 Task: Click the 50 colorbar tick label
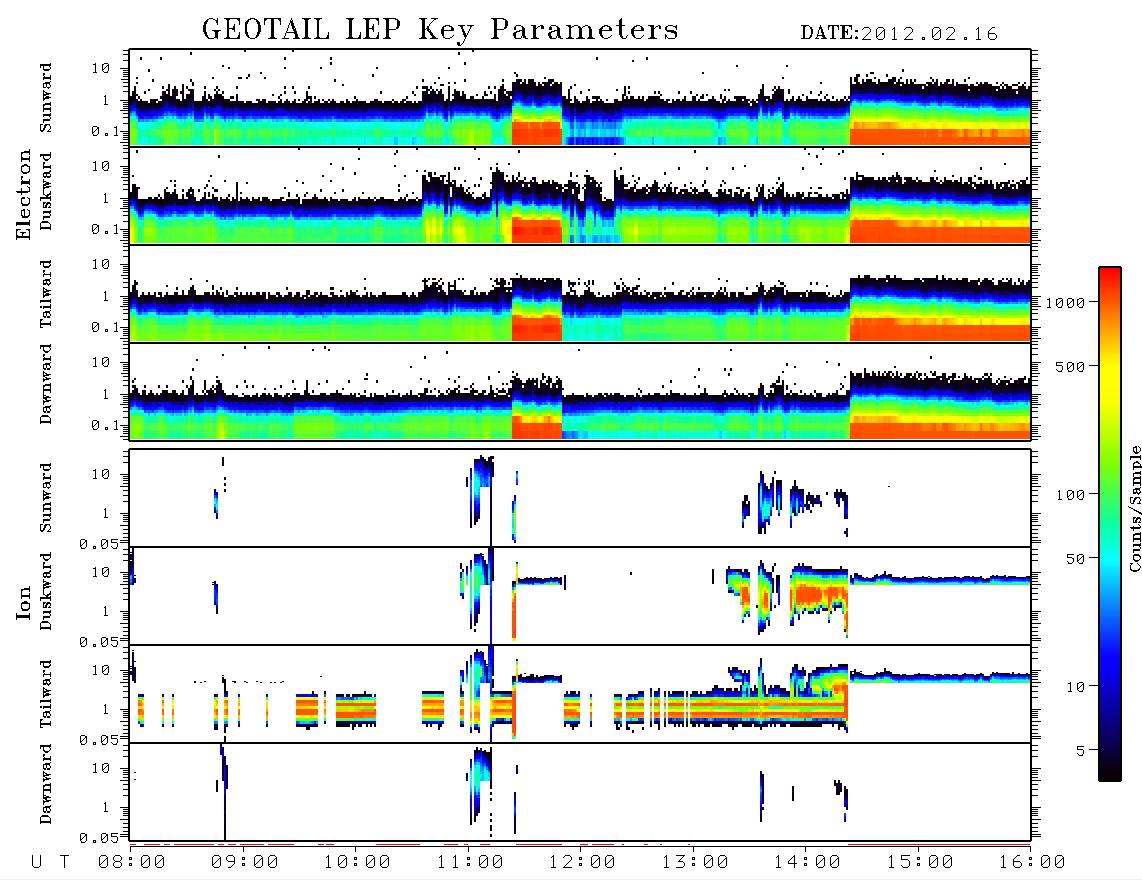(x=1075, y=559)
